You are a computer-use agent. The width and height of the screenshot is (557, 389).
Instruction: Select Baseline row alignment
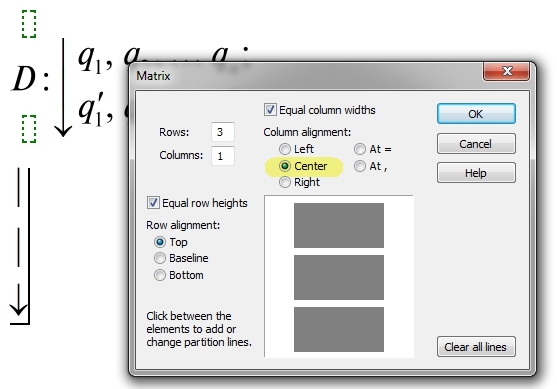point(160,258)
